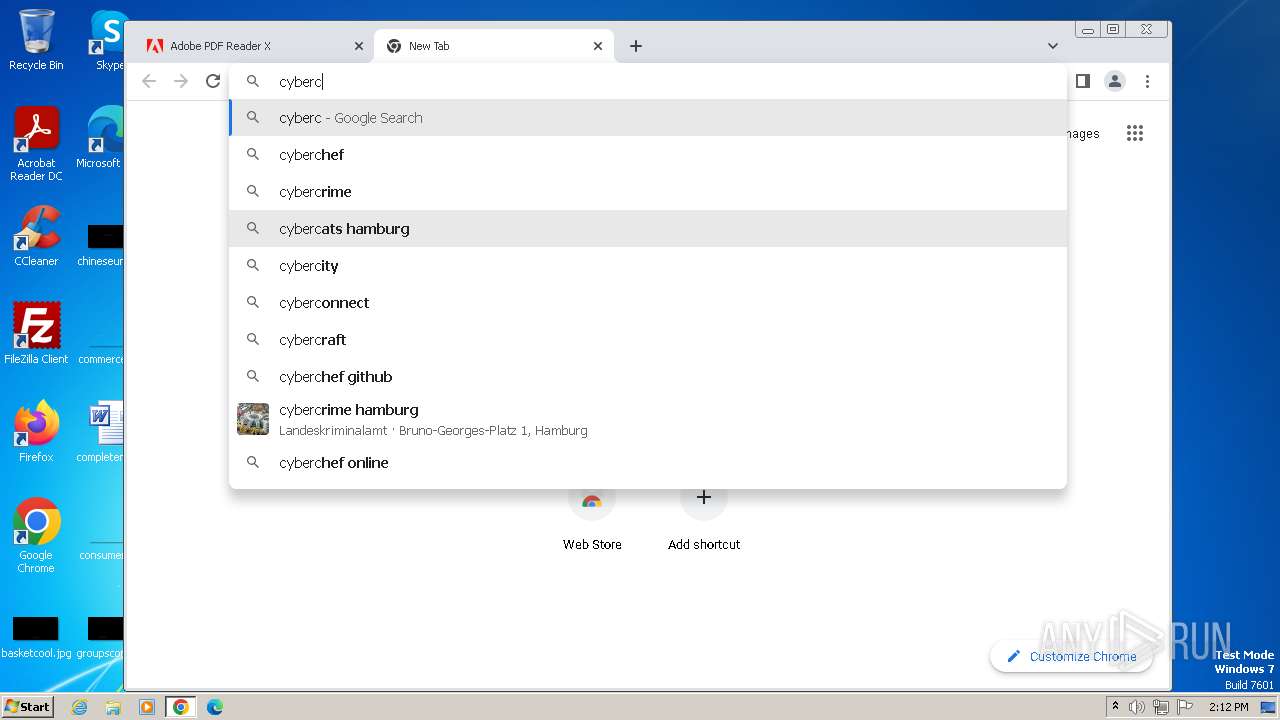Click Customize Chrome button

[1071, 656]
